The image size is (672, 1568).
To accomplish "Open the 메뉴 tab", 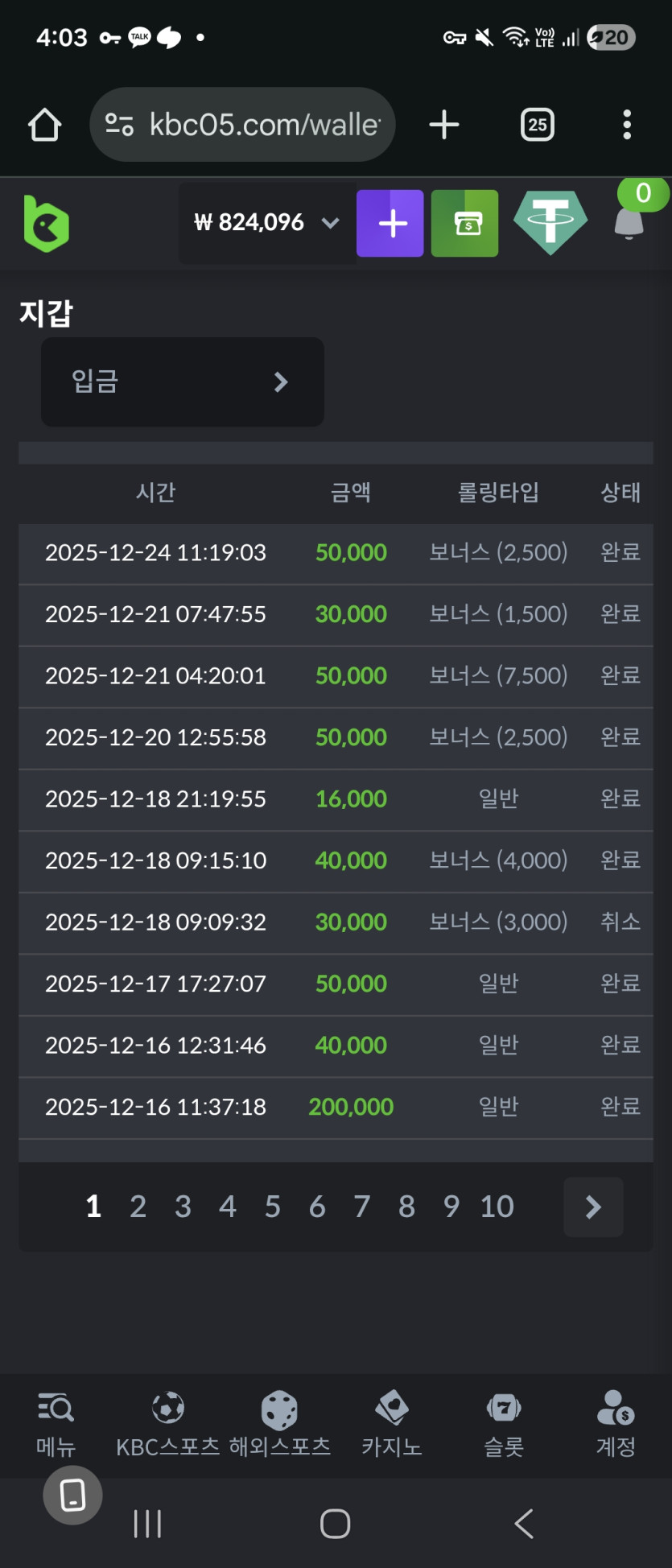I will 56,1424.
